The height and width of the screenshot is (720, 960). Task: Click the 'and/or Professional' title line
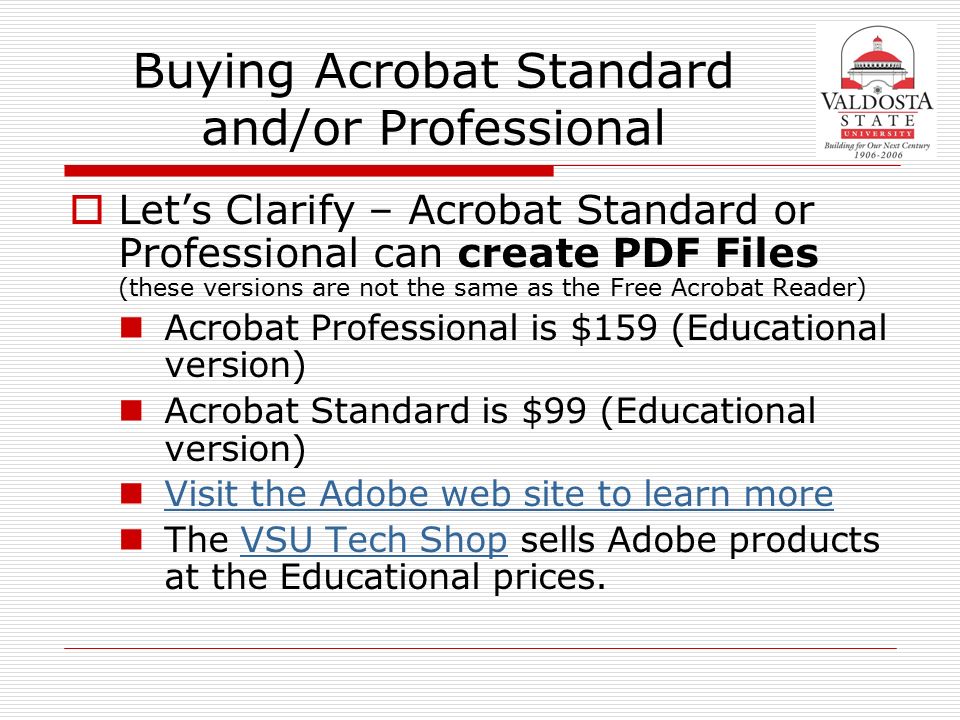[x=433, y=128]
